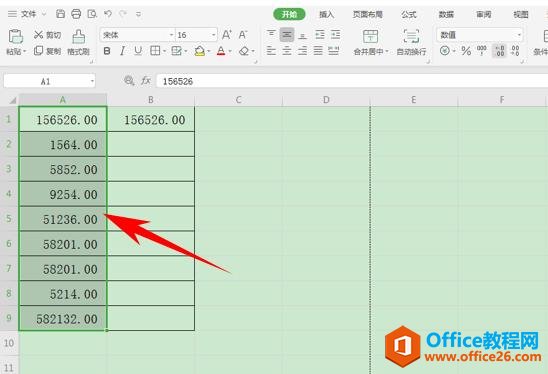Apply thousands separator format
548x374 pixels.
[482, 51]
